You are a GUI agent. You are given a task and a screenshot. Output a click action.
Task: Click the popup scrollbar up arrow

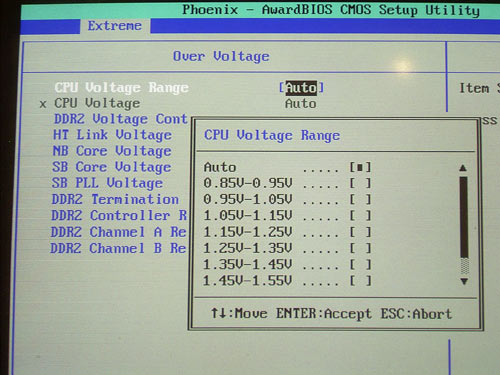[x=463, y=168]
